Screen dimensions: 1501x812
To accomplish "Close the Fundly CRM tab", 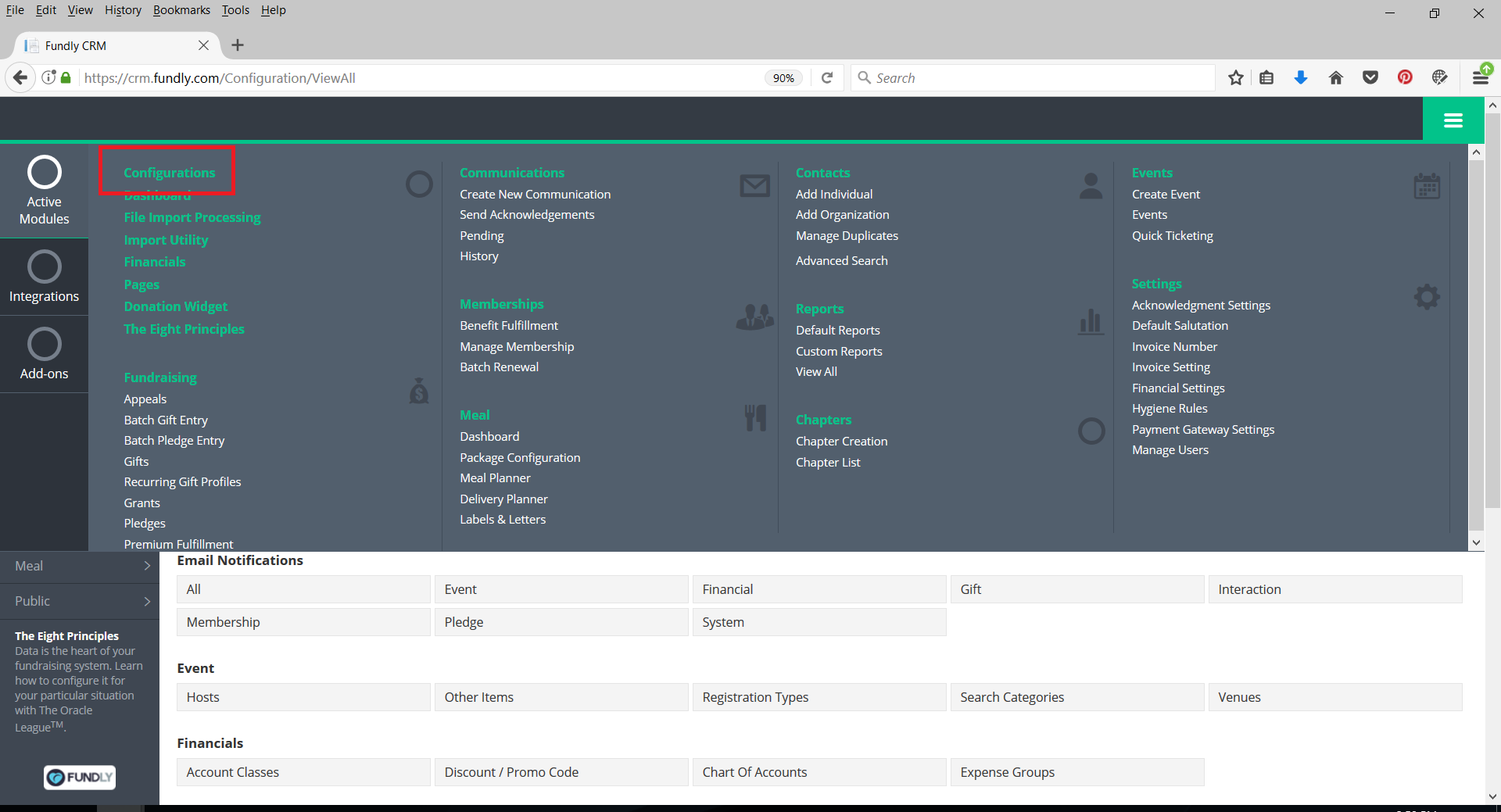I will (203, 45).
